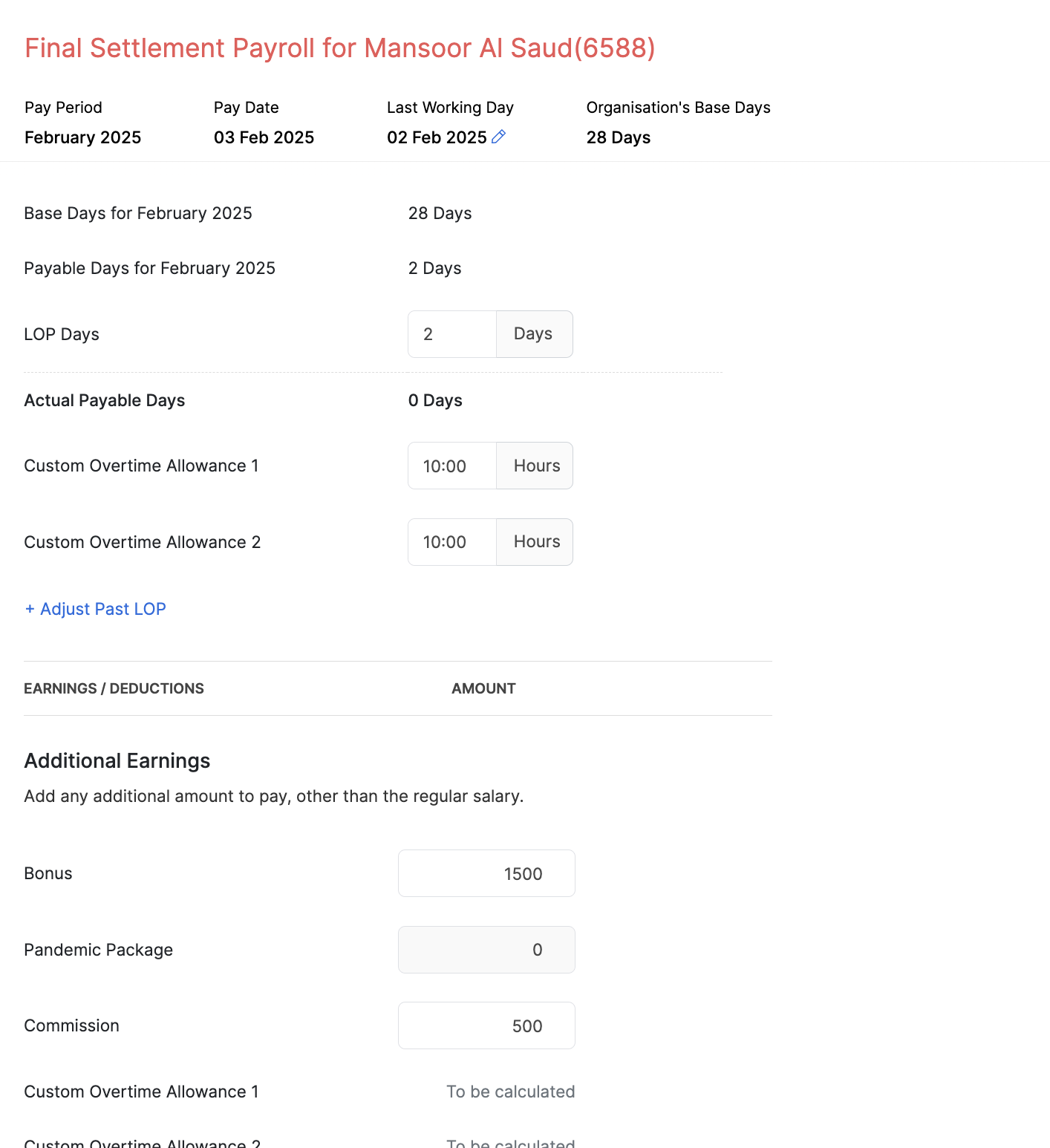Screen dimensions: 1050x1148
Task: Open the Adjust Past LOP link
Action: pyautogui.click(x=95, y=609)
